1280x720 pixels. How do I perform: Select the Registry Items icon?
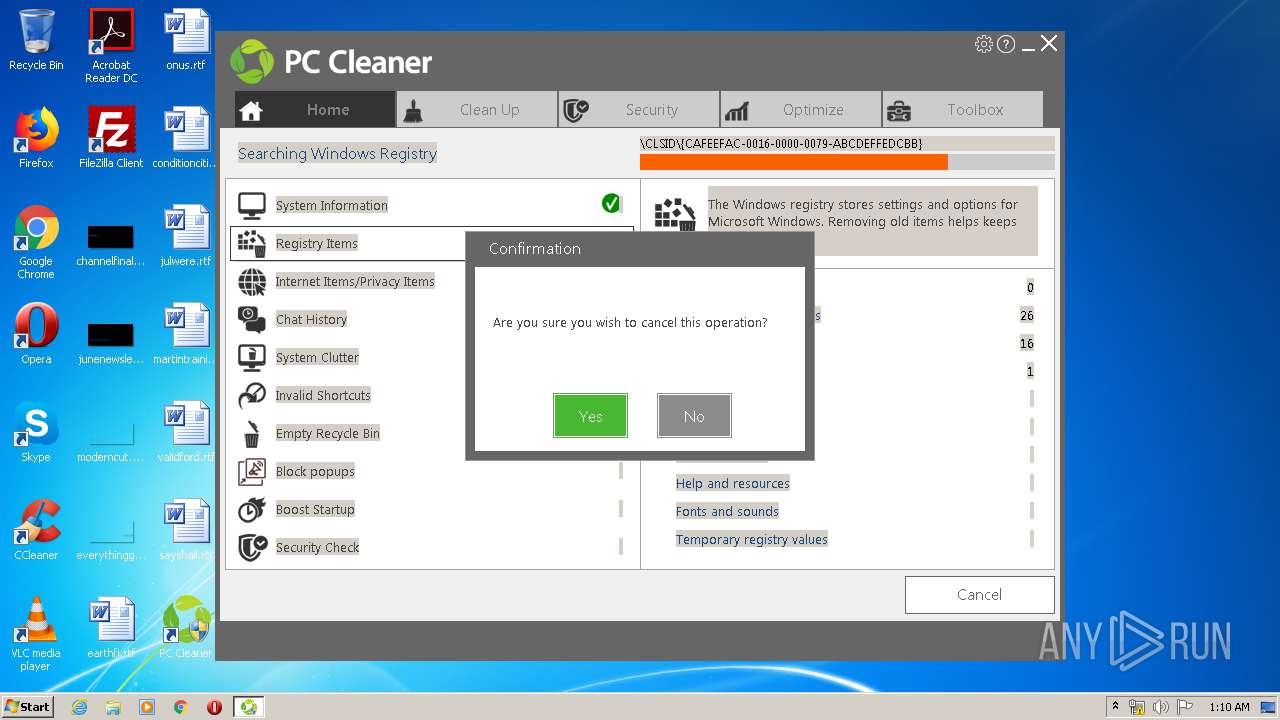click(x=252, y=243)
